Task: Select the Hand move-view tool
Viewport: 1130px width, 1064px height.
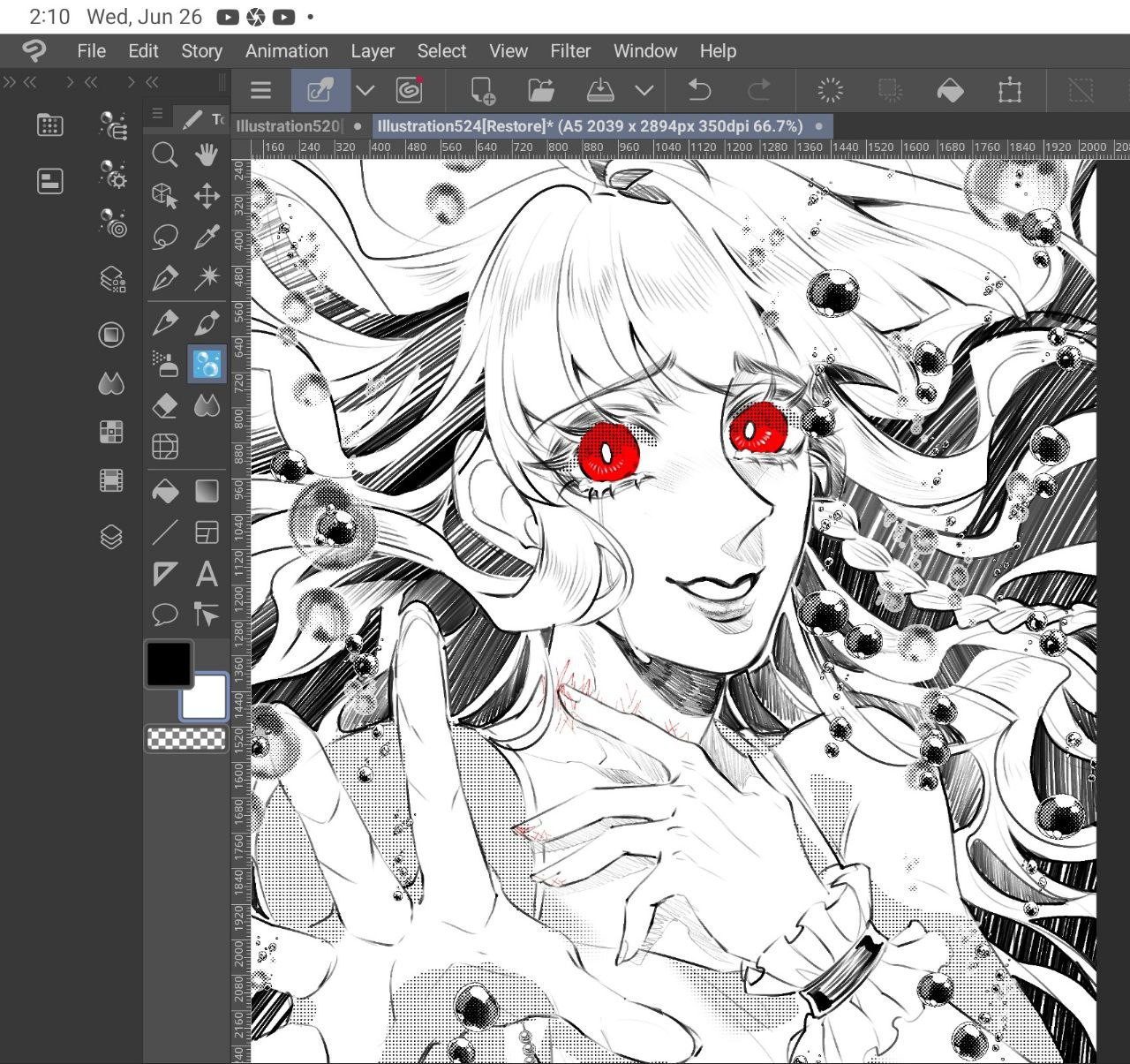Action: point(207,155)
